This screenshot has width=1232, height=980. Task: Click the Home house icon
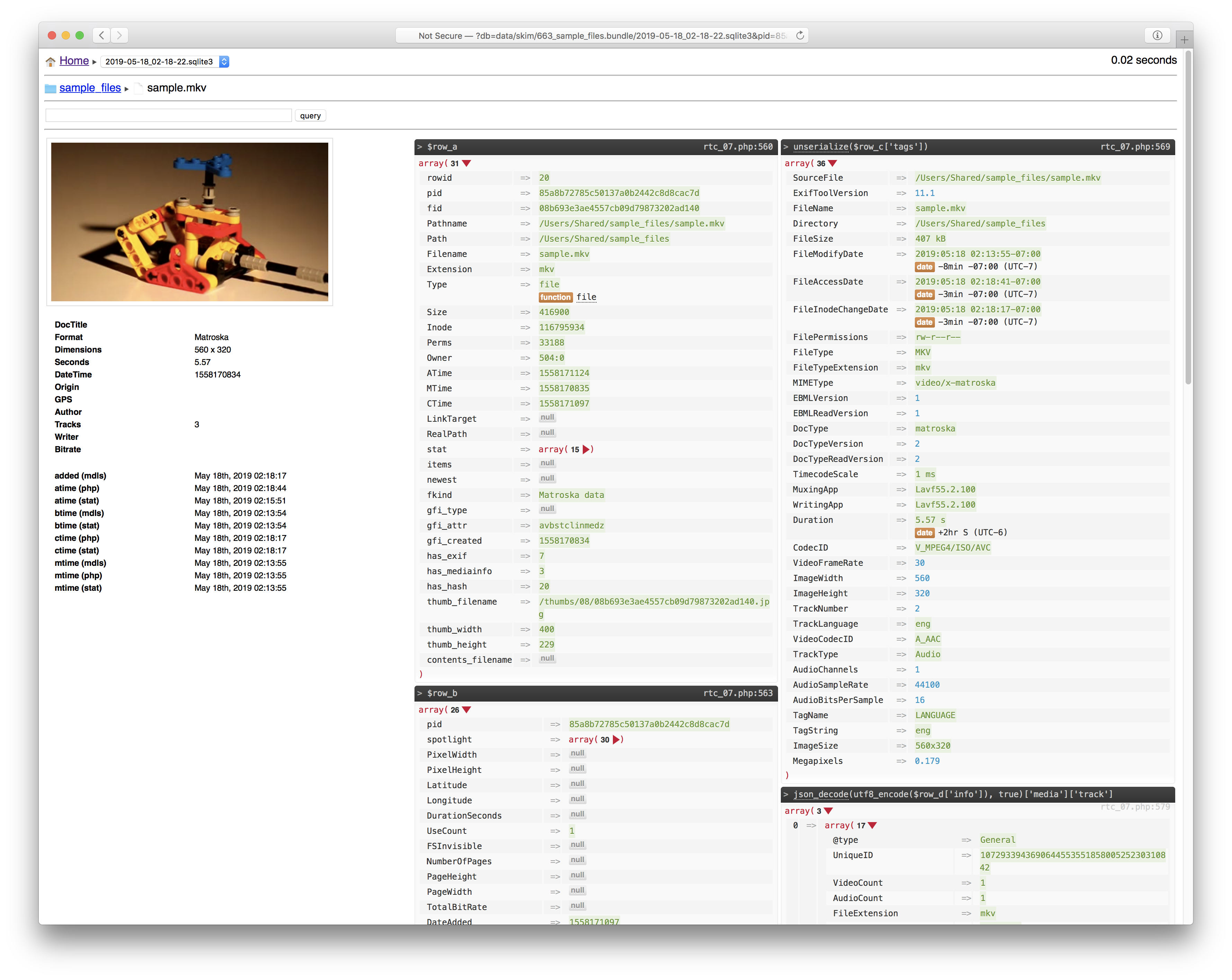(50, 62)
